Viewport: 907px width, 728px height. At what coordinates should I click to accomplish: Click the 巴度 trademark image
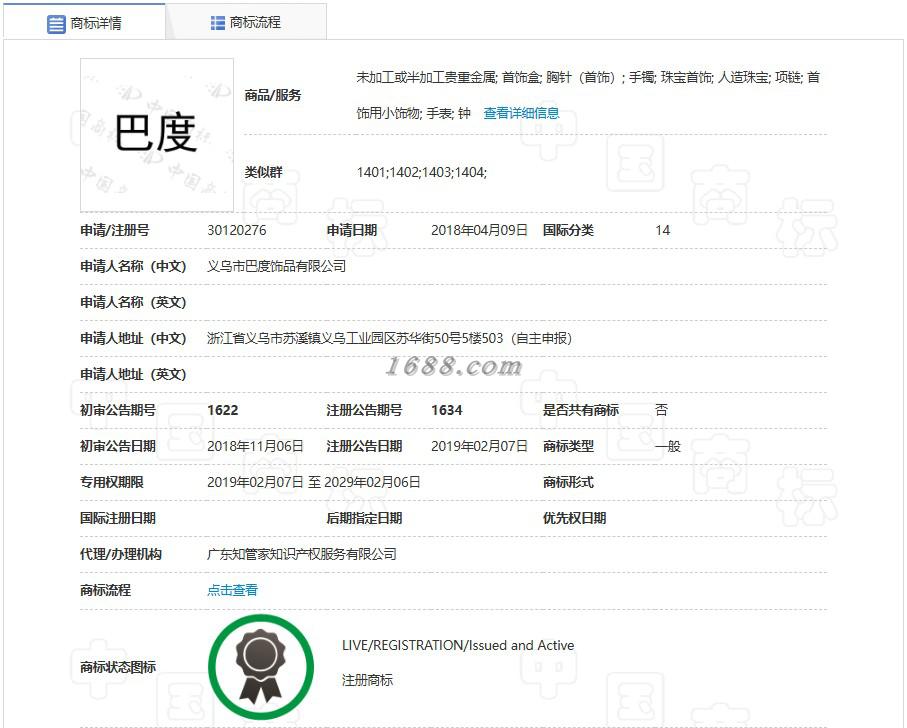pyautogui.click(x=157, y=135)
